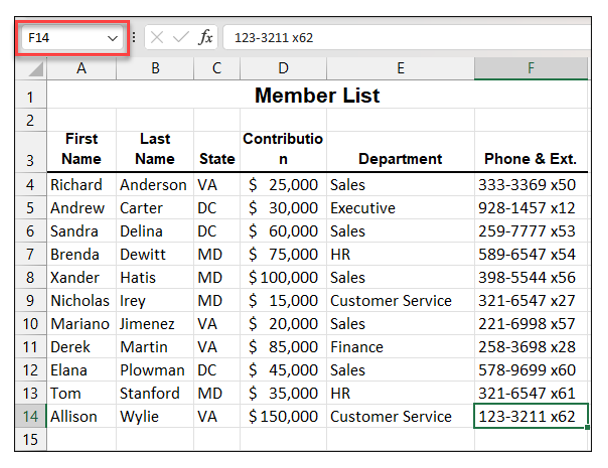The width and height of the screenshot is (608, 468).
Task: Click the three-dot handle beside the Name Box
Action: [x=134, y=37]
